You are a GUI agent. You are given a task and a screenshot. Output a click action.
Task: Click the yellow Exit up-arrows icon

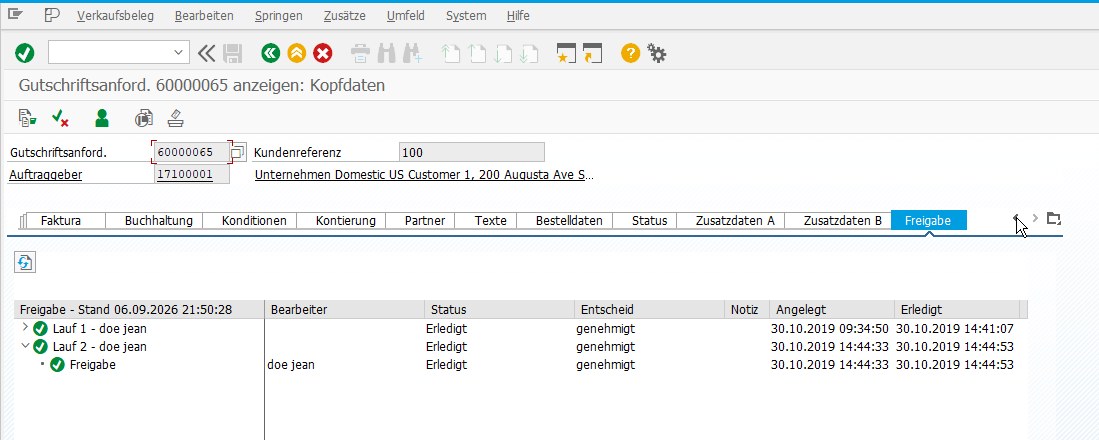point(296,53)
